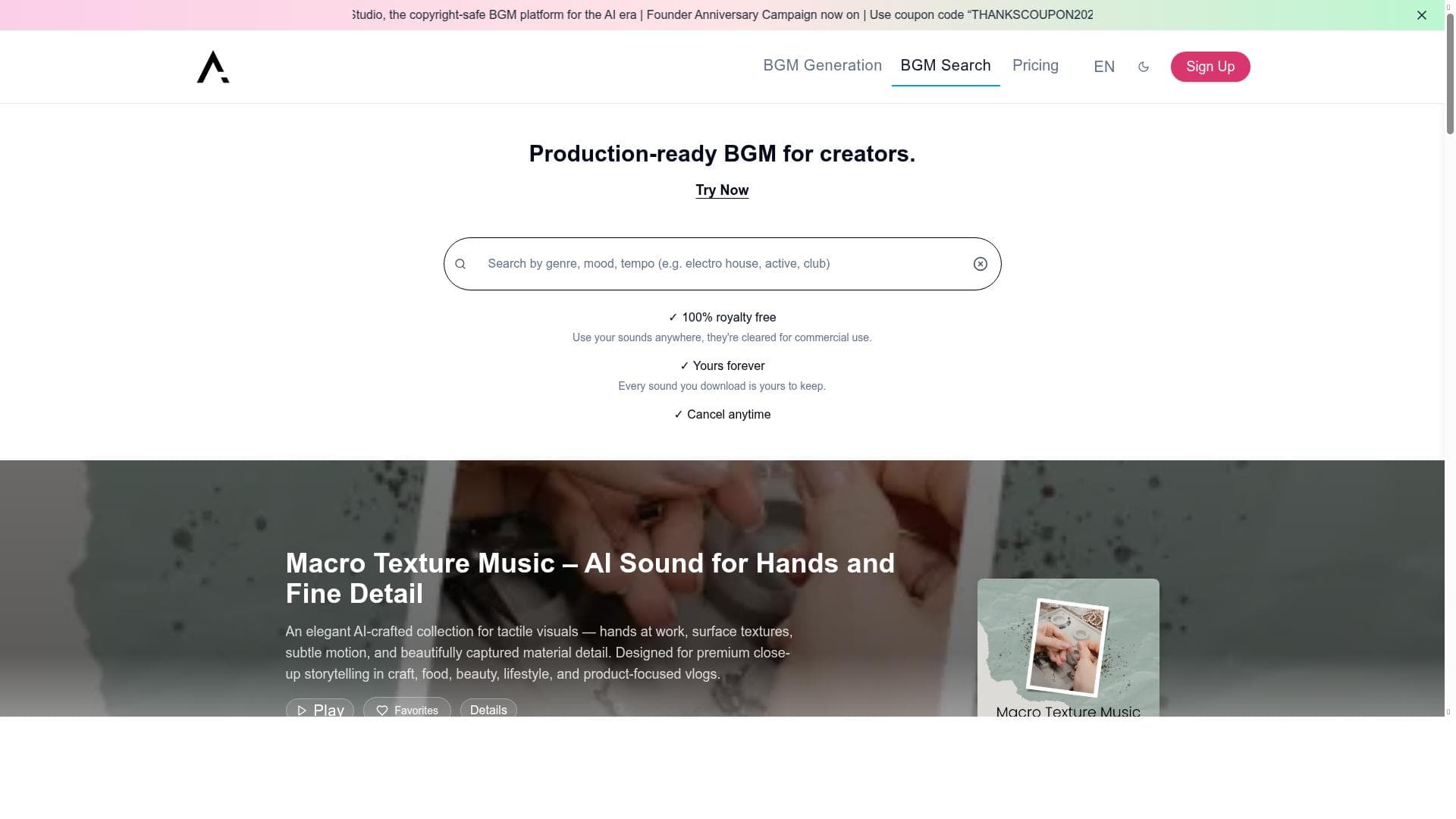
Task: Click the Macro Texture Music caption under the cover
Action: pos(1068,711)
